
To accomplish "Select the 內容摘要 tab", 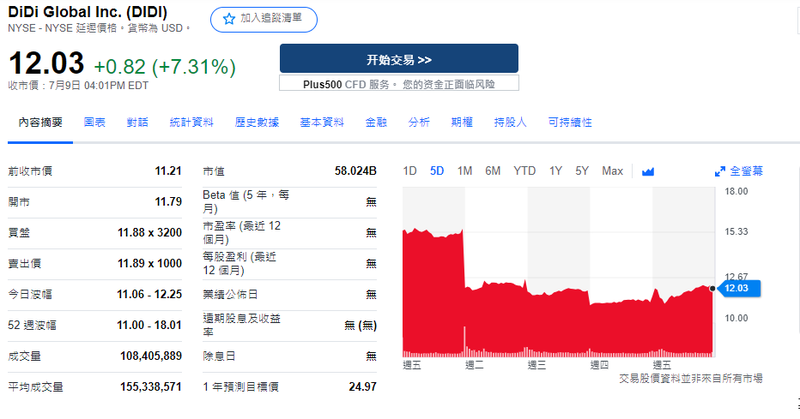I will 40,122.
